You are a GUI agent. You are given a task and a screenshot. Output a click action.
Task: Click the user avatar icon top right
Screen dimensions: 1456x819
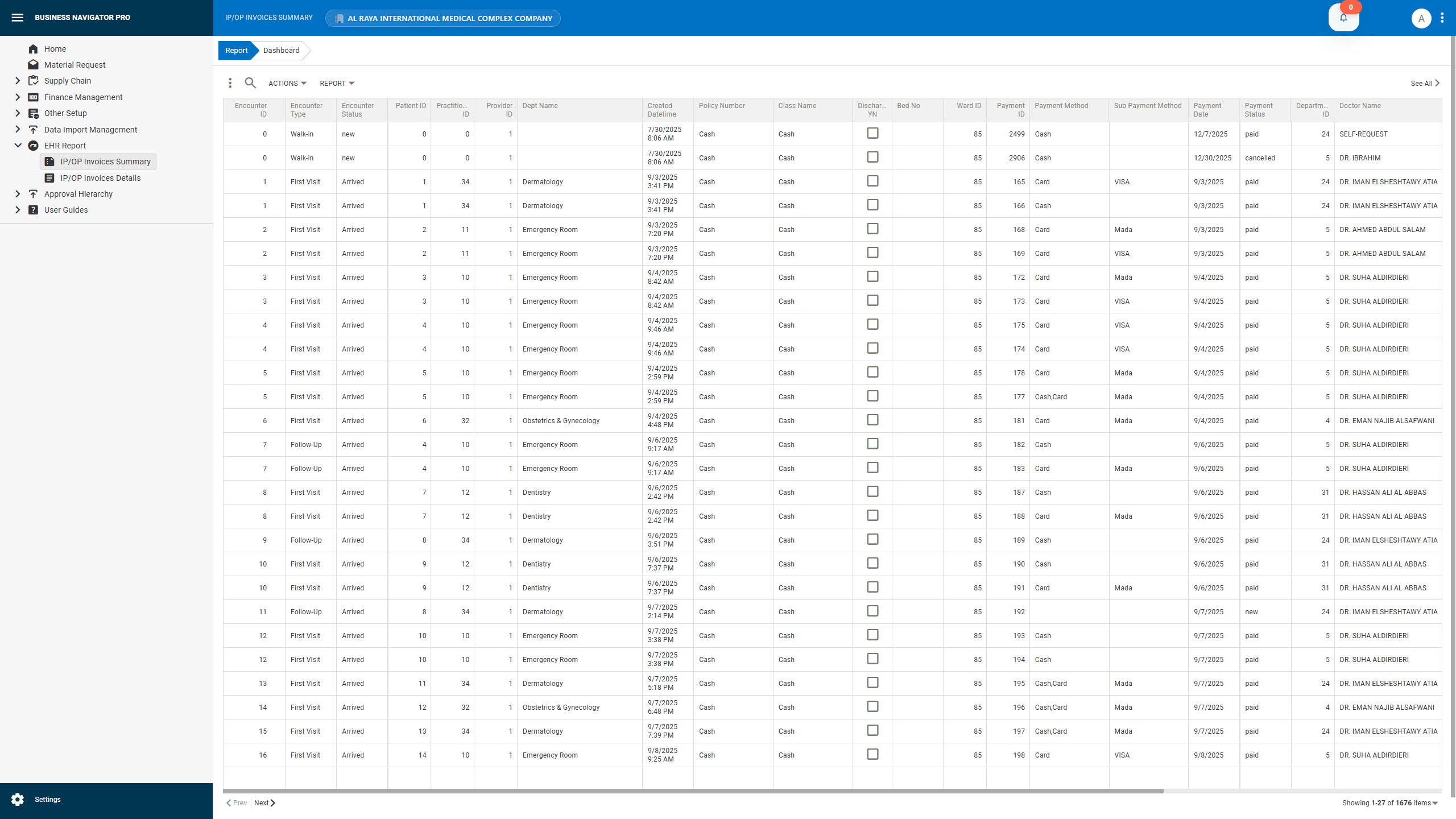coord(1421,18)
